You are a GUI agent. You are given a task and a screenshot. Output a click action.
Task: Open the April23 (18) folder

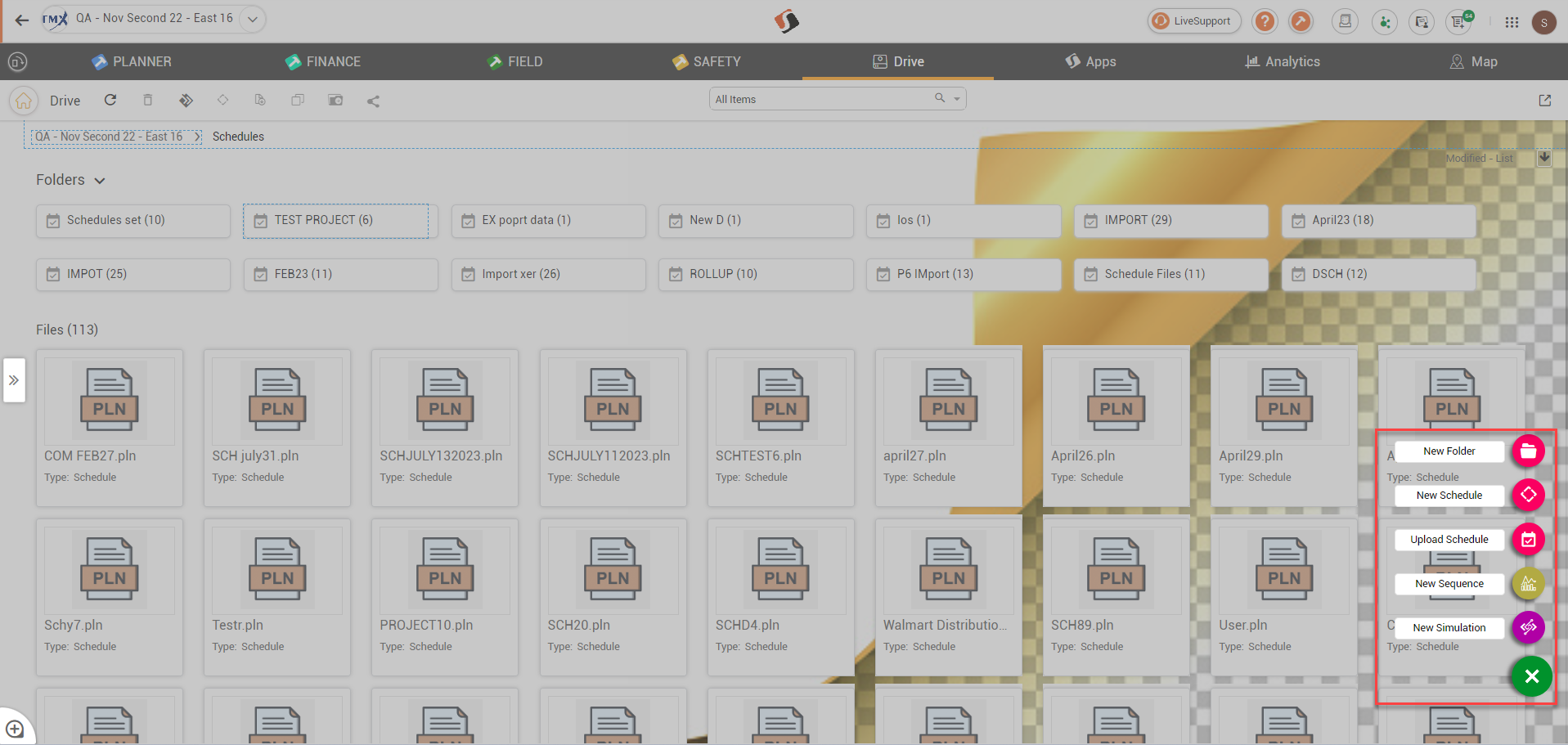click(x=1378, y=221)
